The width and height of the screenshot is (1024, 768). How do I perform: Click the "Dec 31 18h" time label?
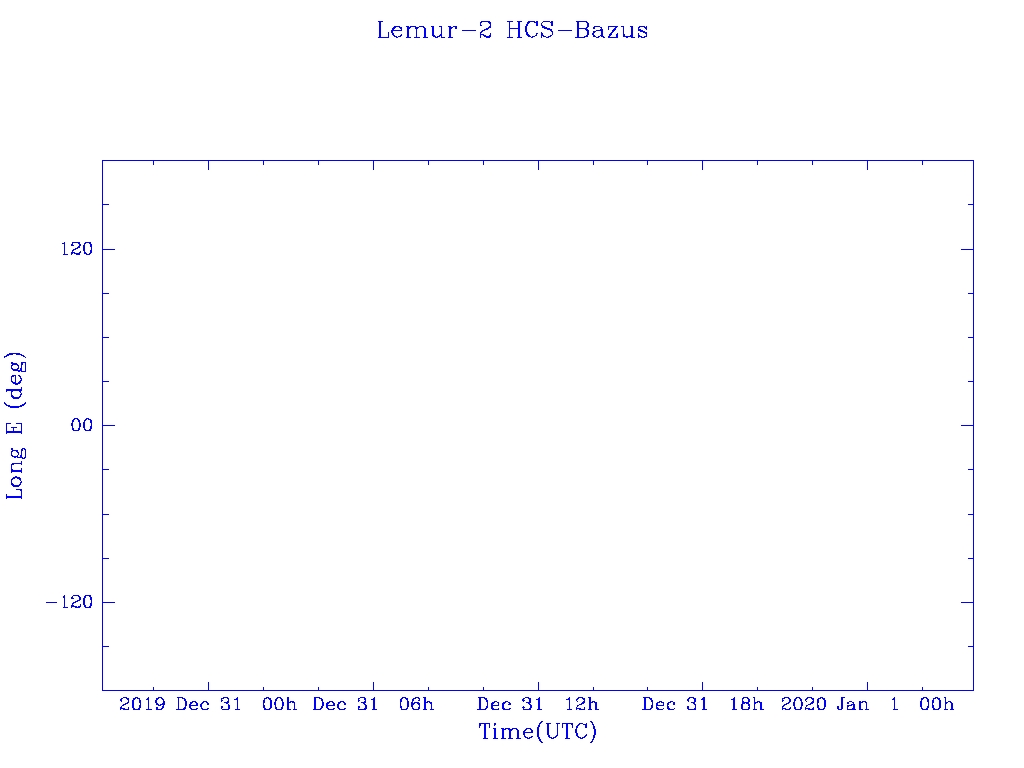[x=703, y=705]
